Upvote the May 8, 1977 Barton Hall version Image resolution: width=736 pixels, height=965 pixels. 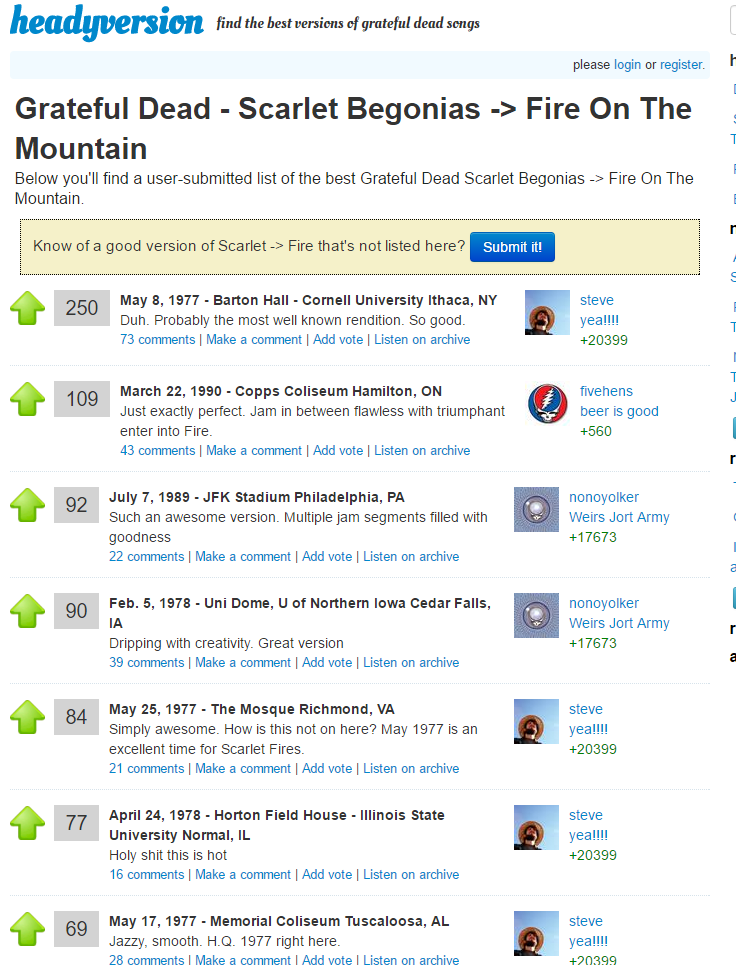28,308
